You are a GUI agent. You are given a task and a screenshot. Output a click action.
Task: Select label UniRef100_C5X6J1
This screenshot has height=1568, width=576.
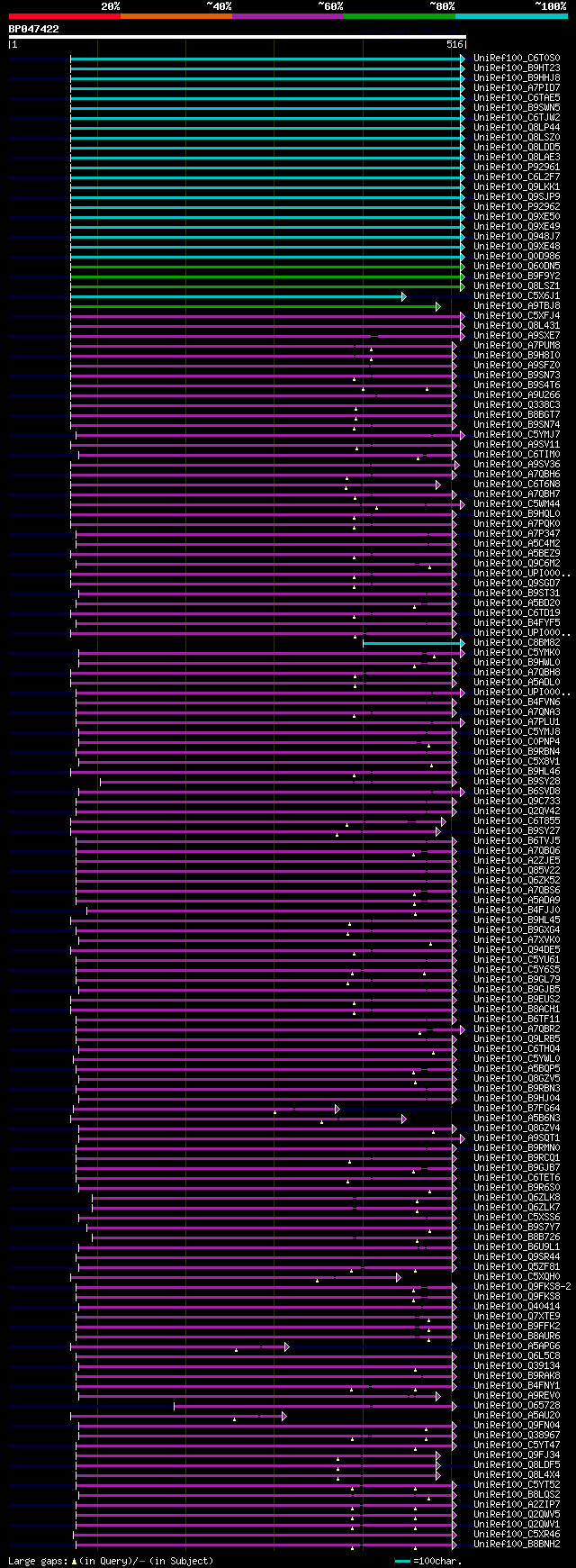pos(517,296)
